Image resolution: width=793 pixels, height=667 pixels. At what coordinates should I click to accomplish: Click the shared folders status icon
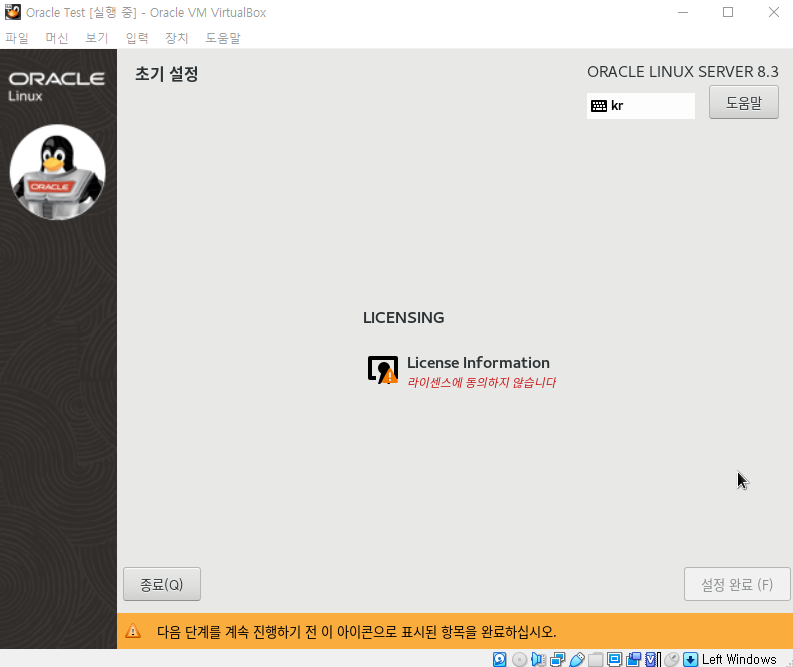click(596, 659)
